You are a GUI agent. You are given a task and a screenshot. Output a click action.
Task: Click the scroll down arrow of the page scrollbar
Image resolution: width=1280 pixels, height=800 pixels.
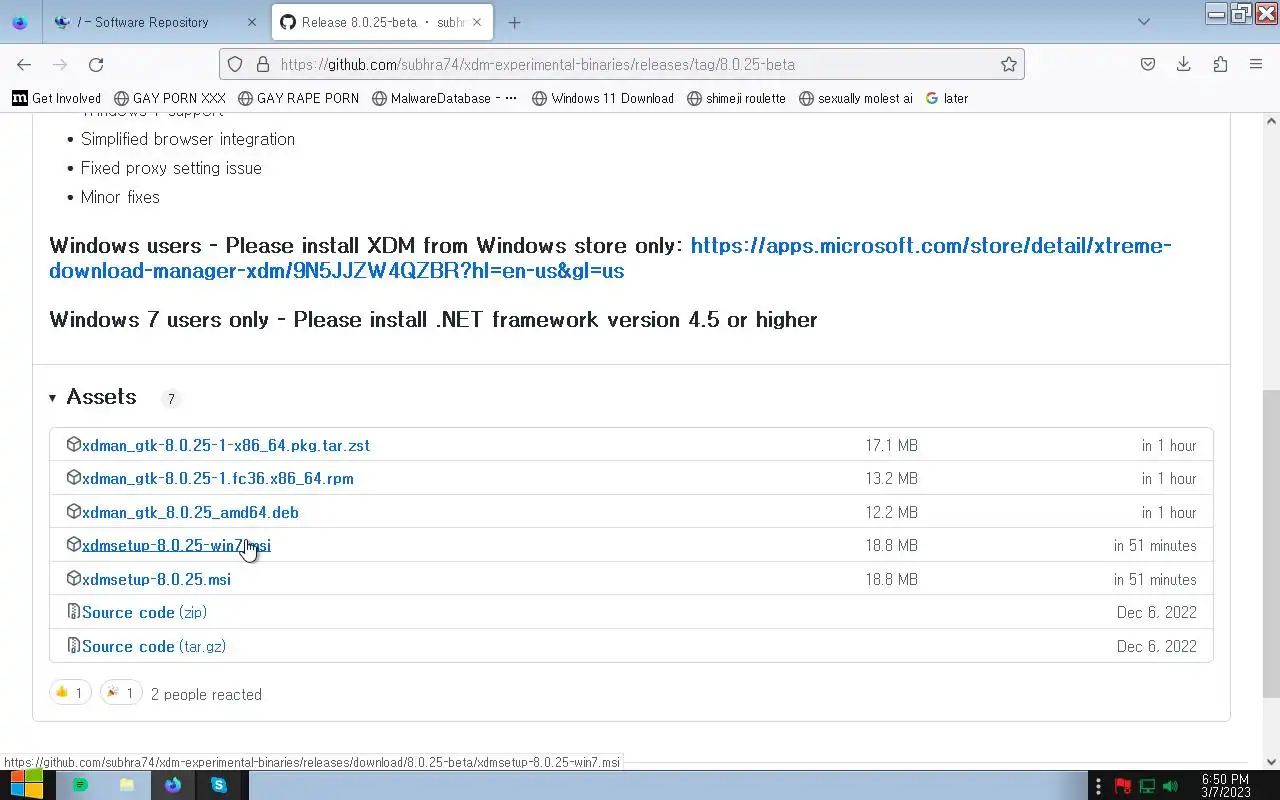tap(1271, 761)
